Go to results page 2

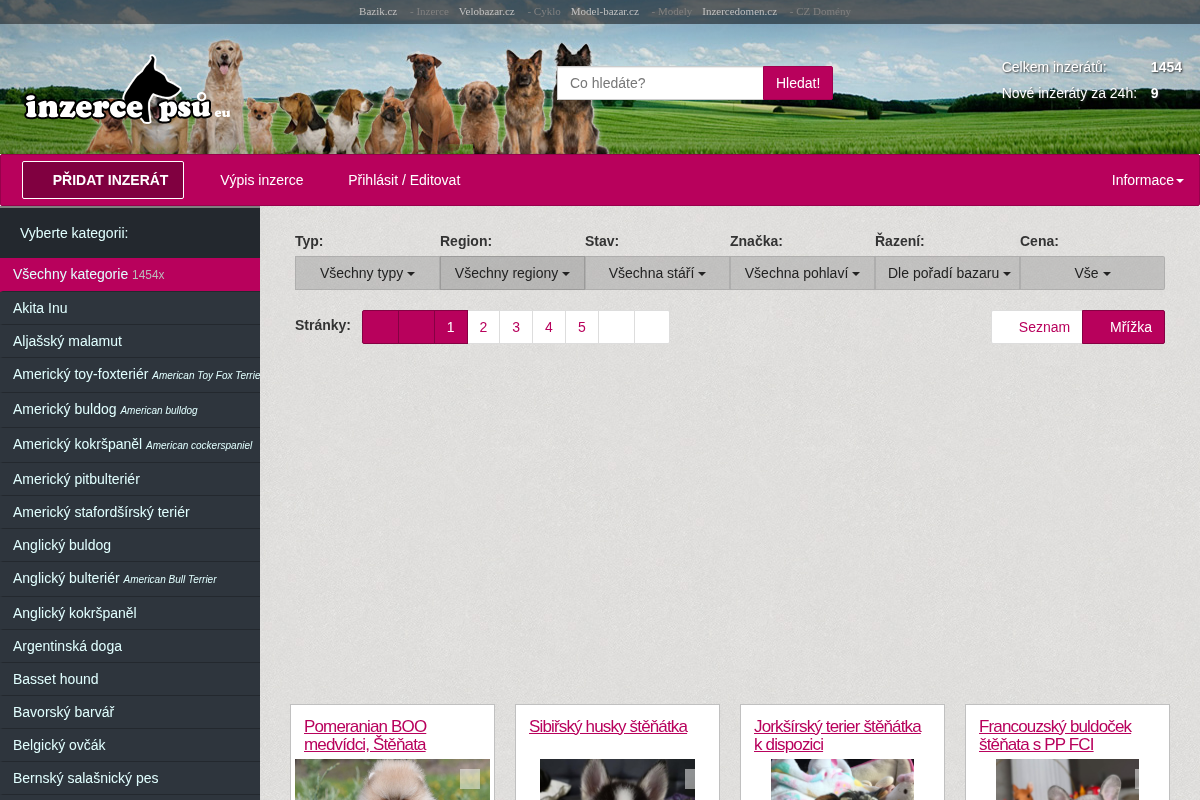coord(483,327)
